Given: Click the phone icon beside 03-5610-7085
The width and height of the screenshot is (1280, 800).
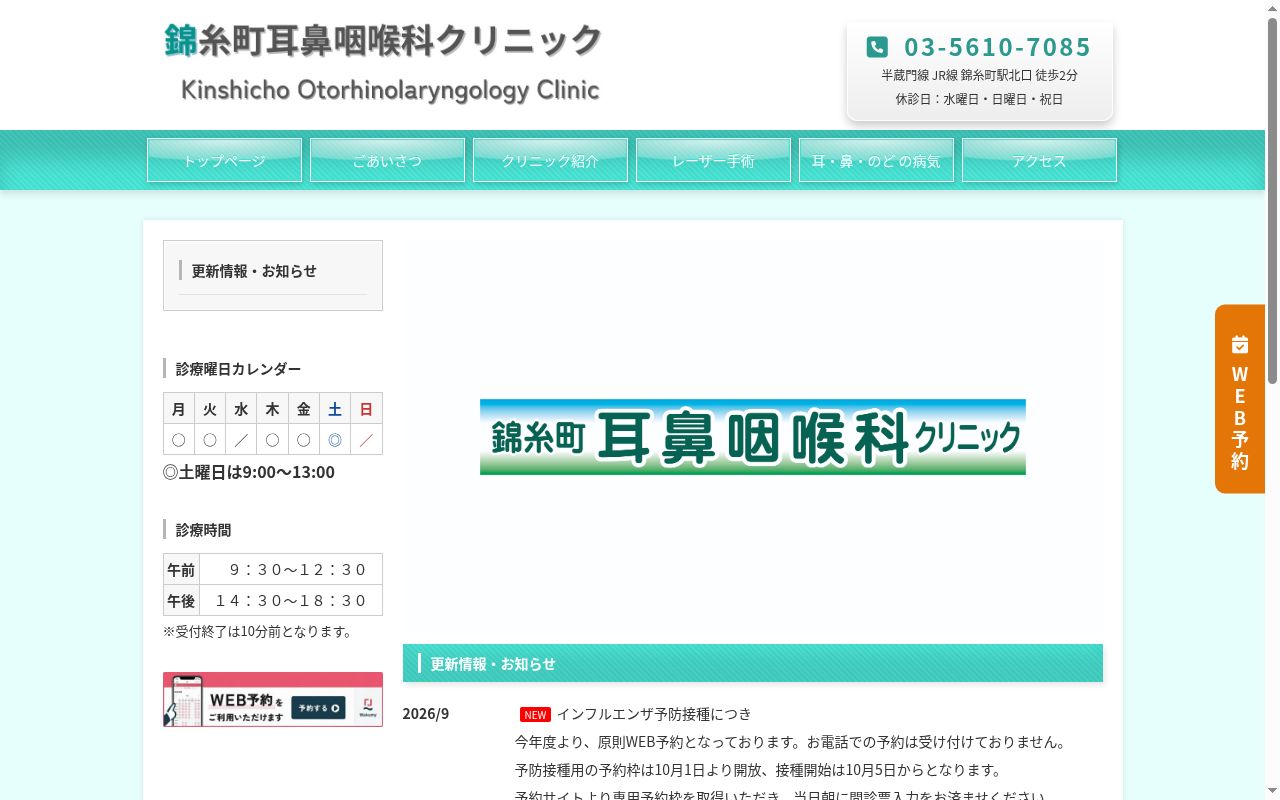Looking at the screenshot, I should coord(877,47).
